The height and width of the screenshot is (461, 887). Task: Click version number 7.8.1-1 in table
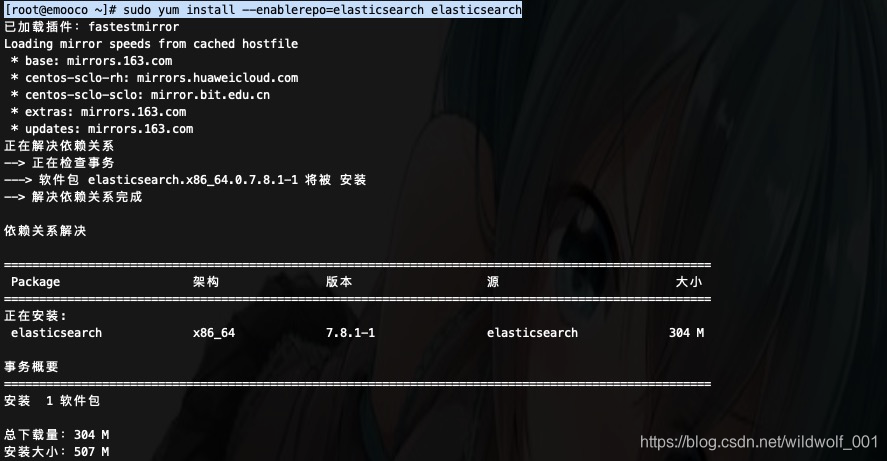coord(350,333)
